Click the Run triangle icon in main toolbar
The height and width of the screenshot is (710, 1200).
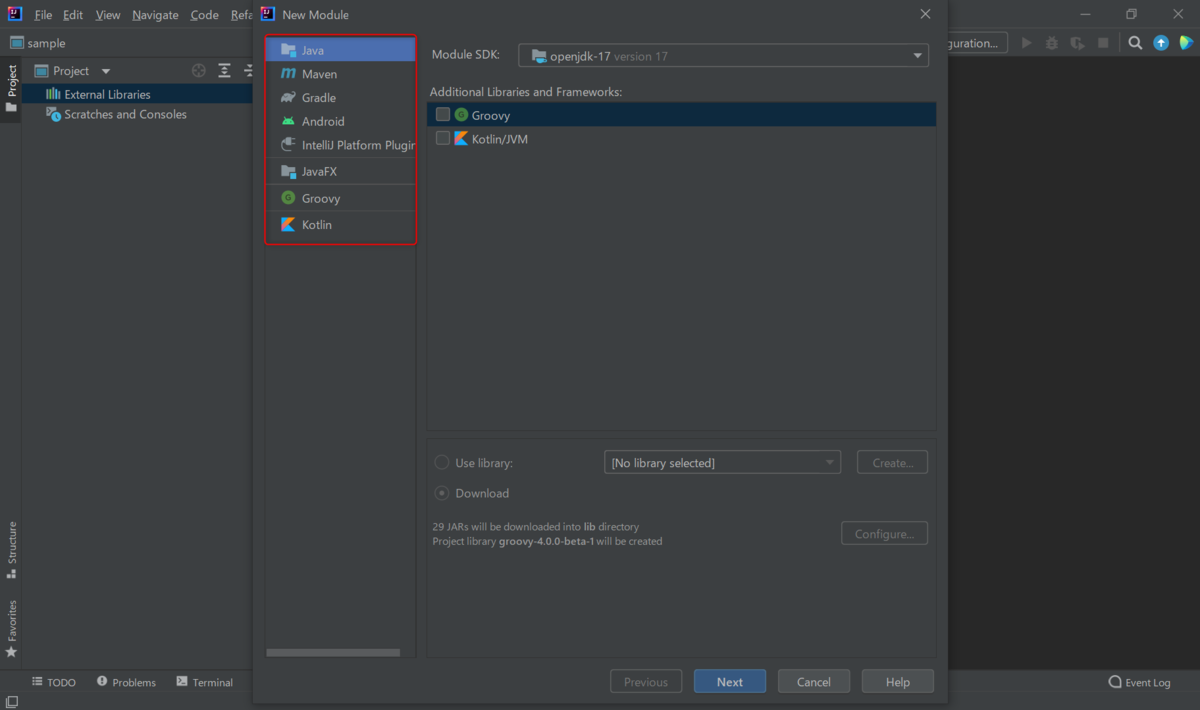(1026, 43)
